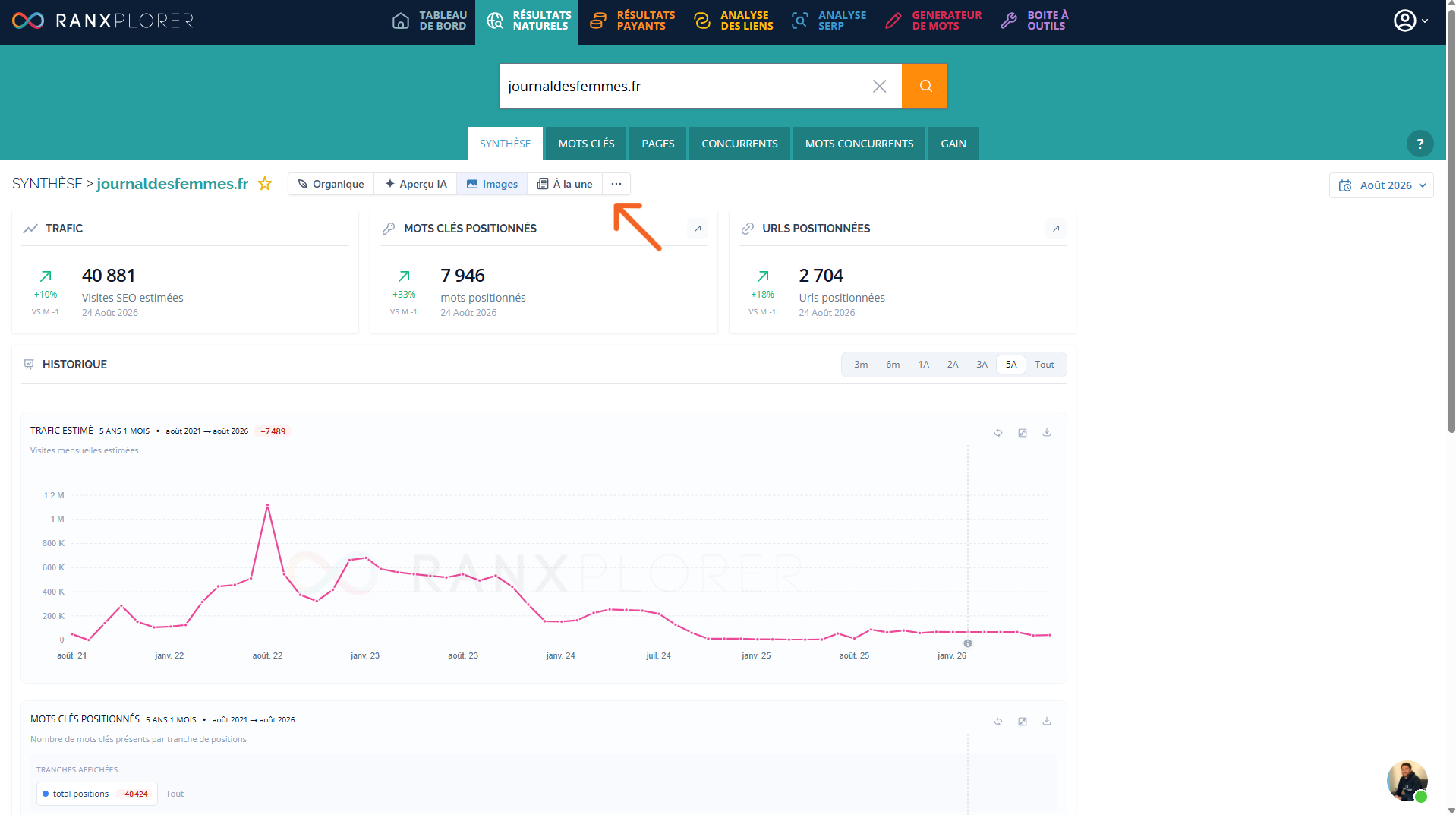This screenshot has width=1456, height=815.
Task: Switch to Mots Clés tab
Action: pos(586,144)
